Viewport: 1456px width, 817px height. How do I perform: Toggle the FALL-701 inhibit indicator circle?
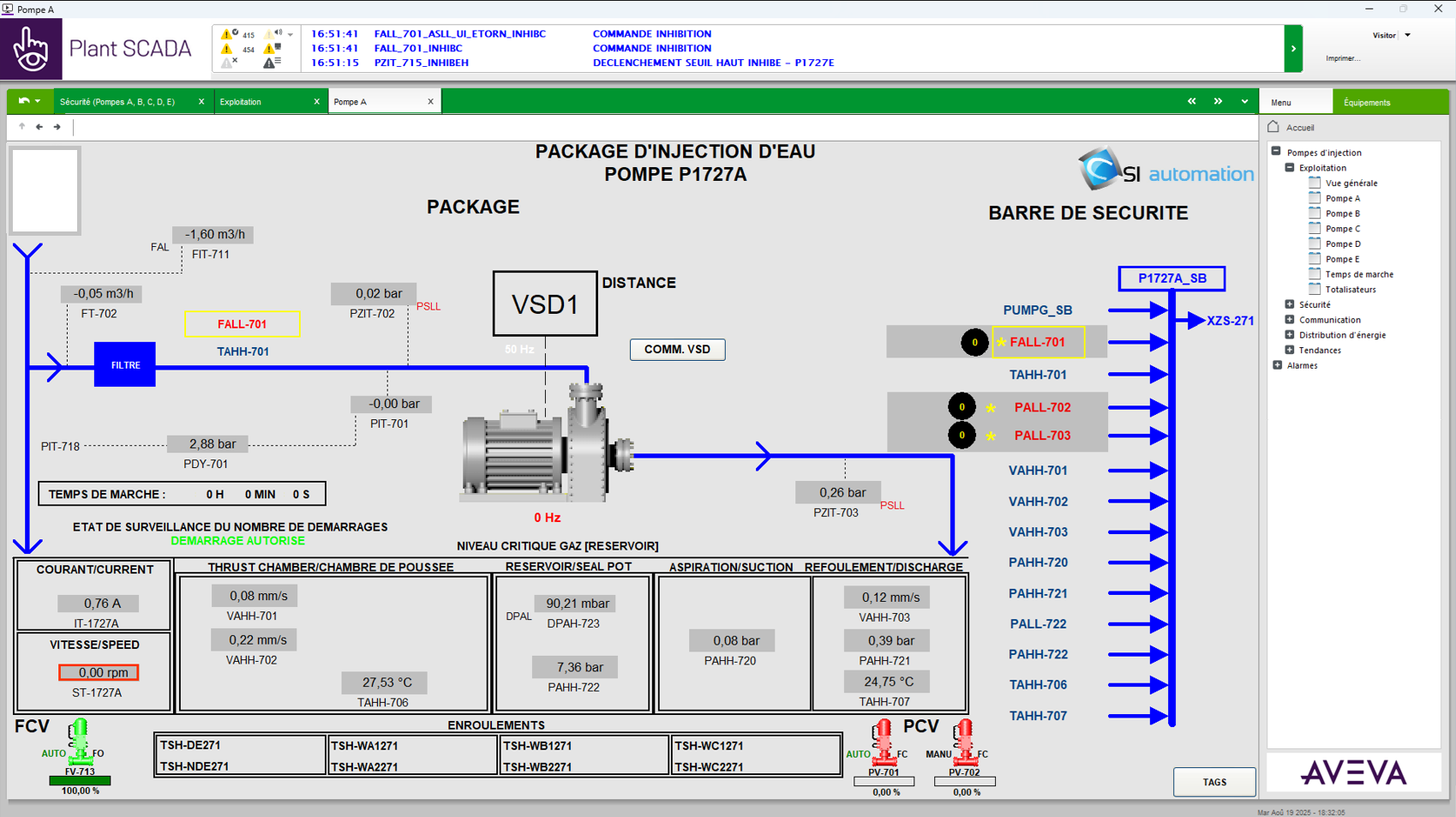coord(974,342)
